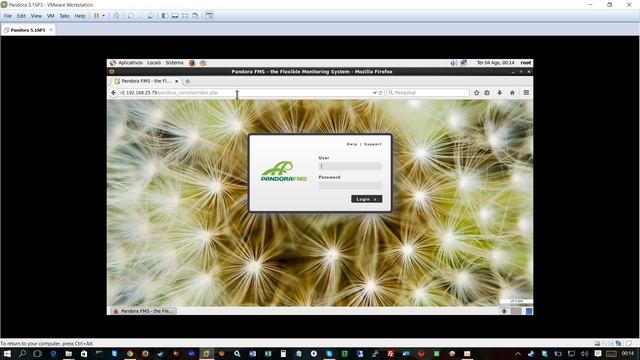The width and height of the screenshot is (640, 360).
Task: Open the VMware VM menu
Action: 51,16
